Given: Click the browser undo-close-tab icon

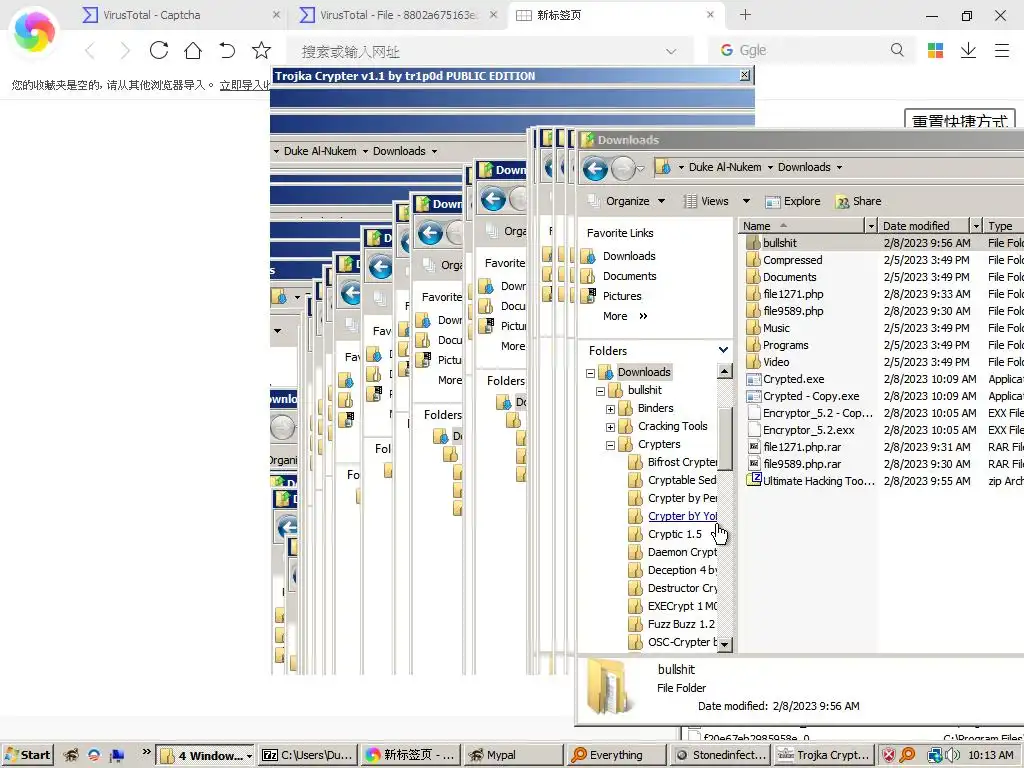Looking at the screenshot, I should [x=227, y=50].
